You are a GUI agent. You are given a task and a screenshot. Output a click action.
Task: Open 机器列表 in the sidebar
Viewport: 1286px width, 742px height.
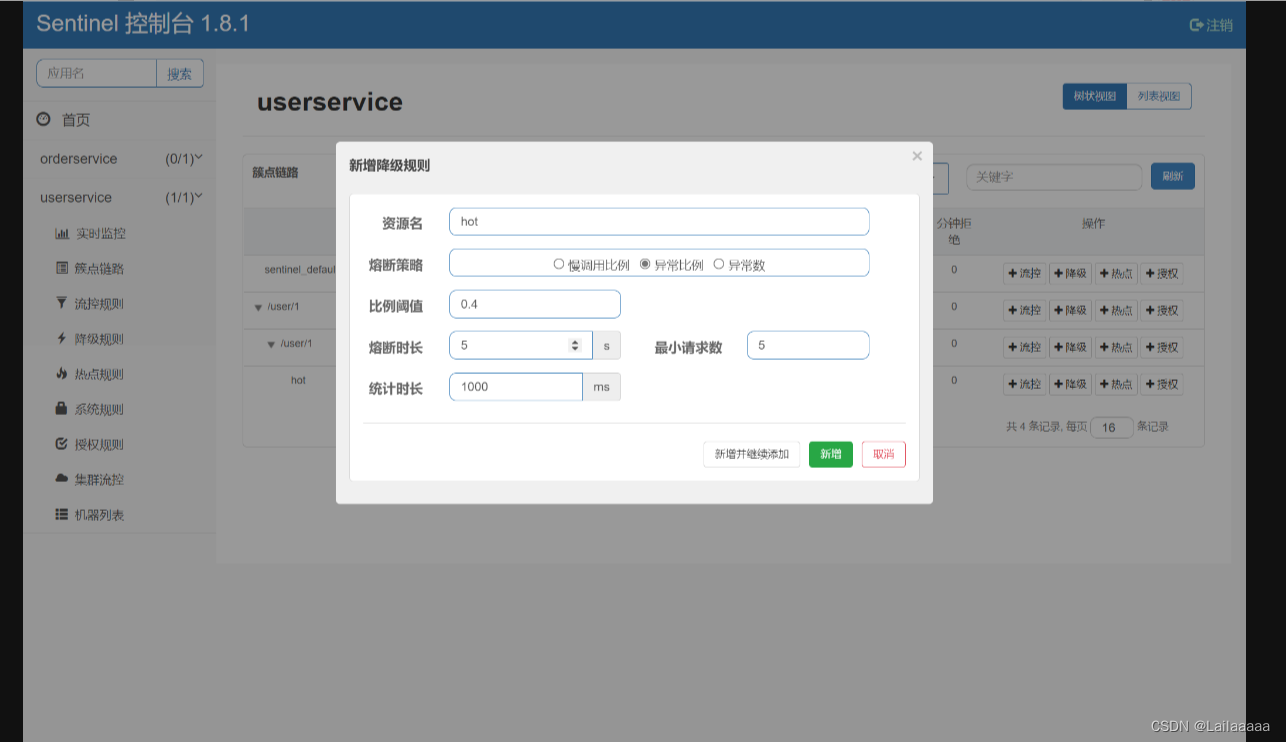(90, 515)
